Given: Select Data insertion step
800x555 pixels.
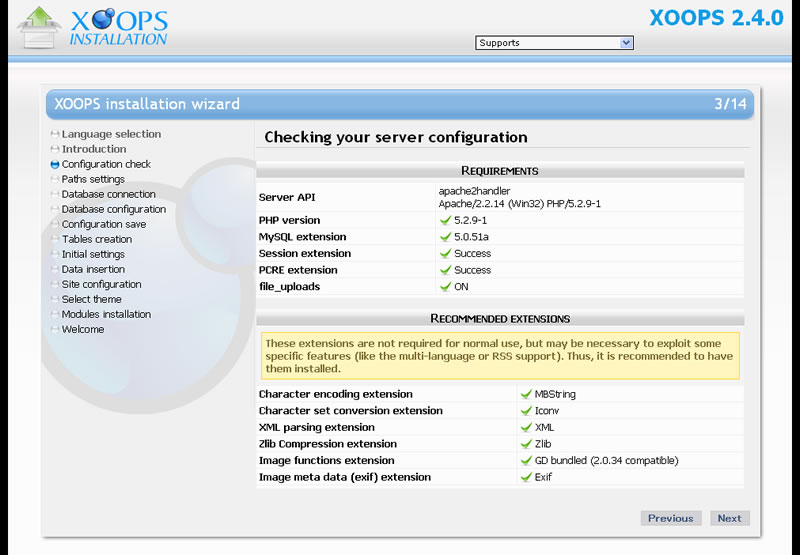Looking at the screenshot, I should 93,269.
